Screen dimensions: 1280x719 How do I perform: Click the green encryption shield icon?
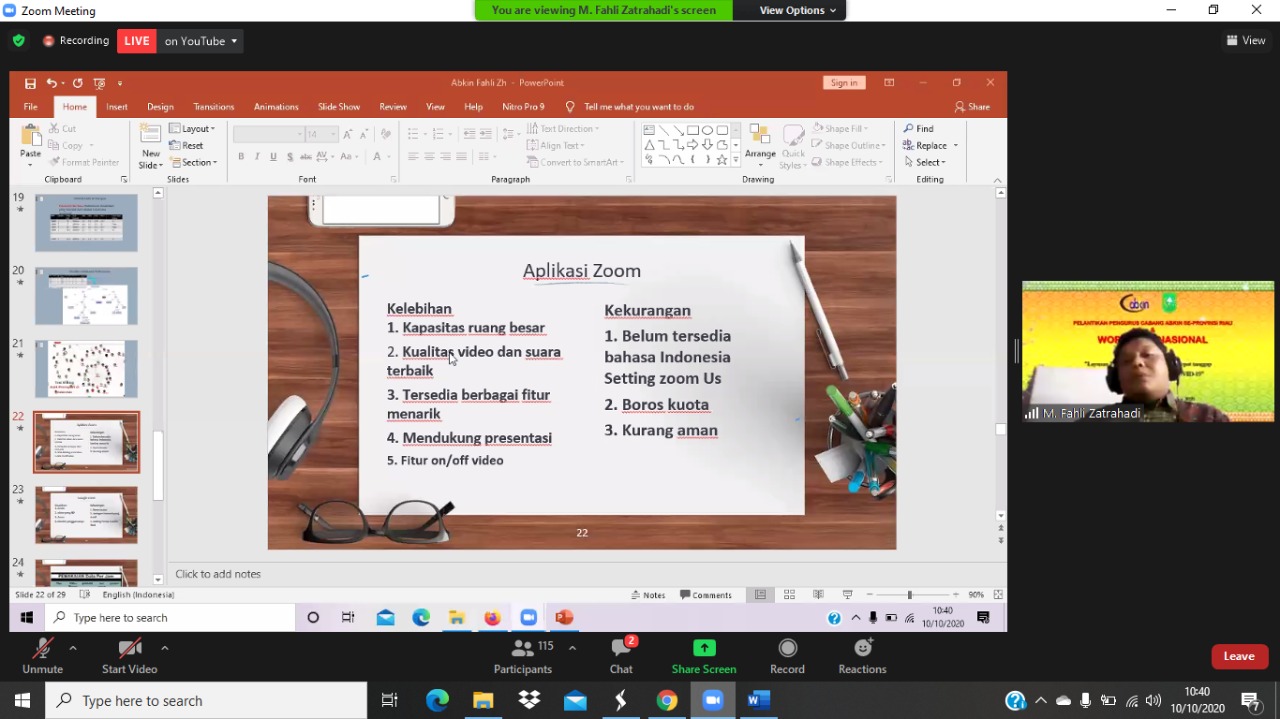point(18,41)
